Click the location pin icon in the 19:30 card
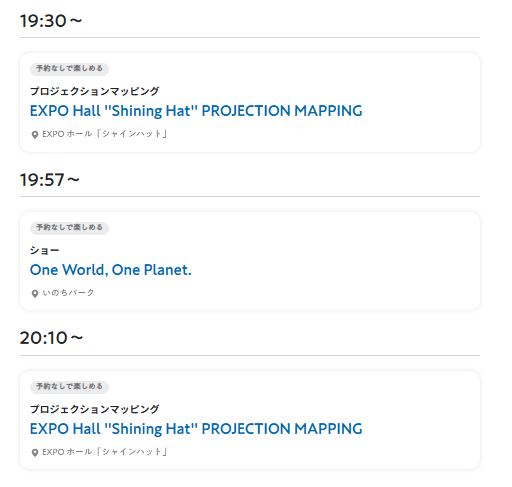The width and height of the screenshot is (512, 487). (35, 135)
